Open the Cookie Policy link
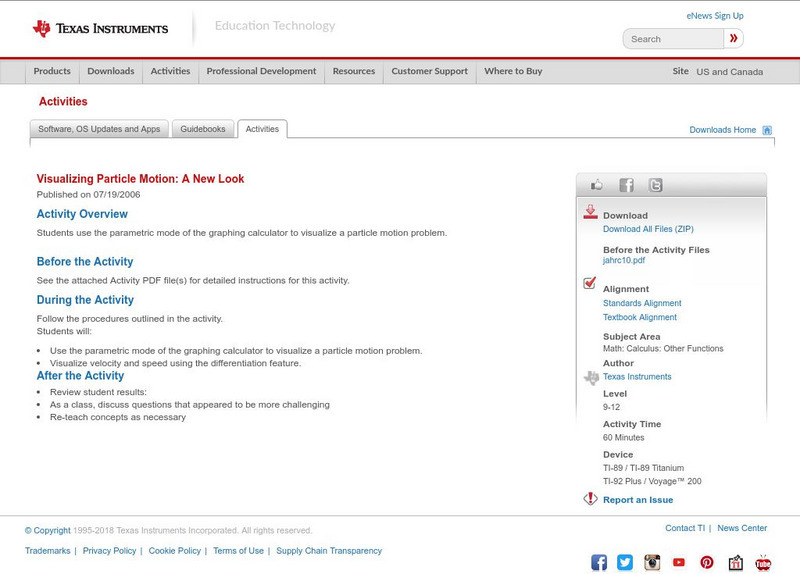Image resolution: width=800 pixels, height=574 pixels. [x=174, y=551]
